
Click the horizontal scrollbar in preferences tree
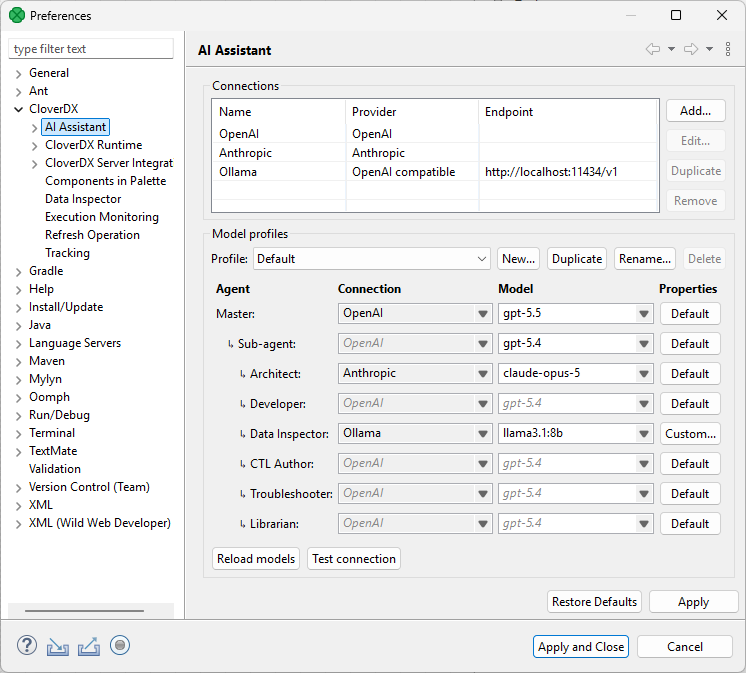(x=84, y=610)
